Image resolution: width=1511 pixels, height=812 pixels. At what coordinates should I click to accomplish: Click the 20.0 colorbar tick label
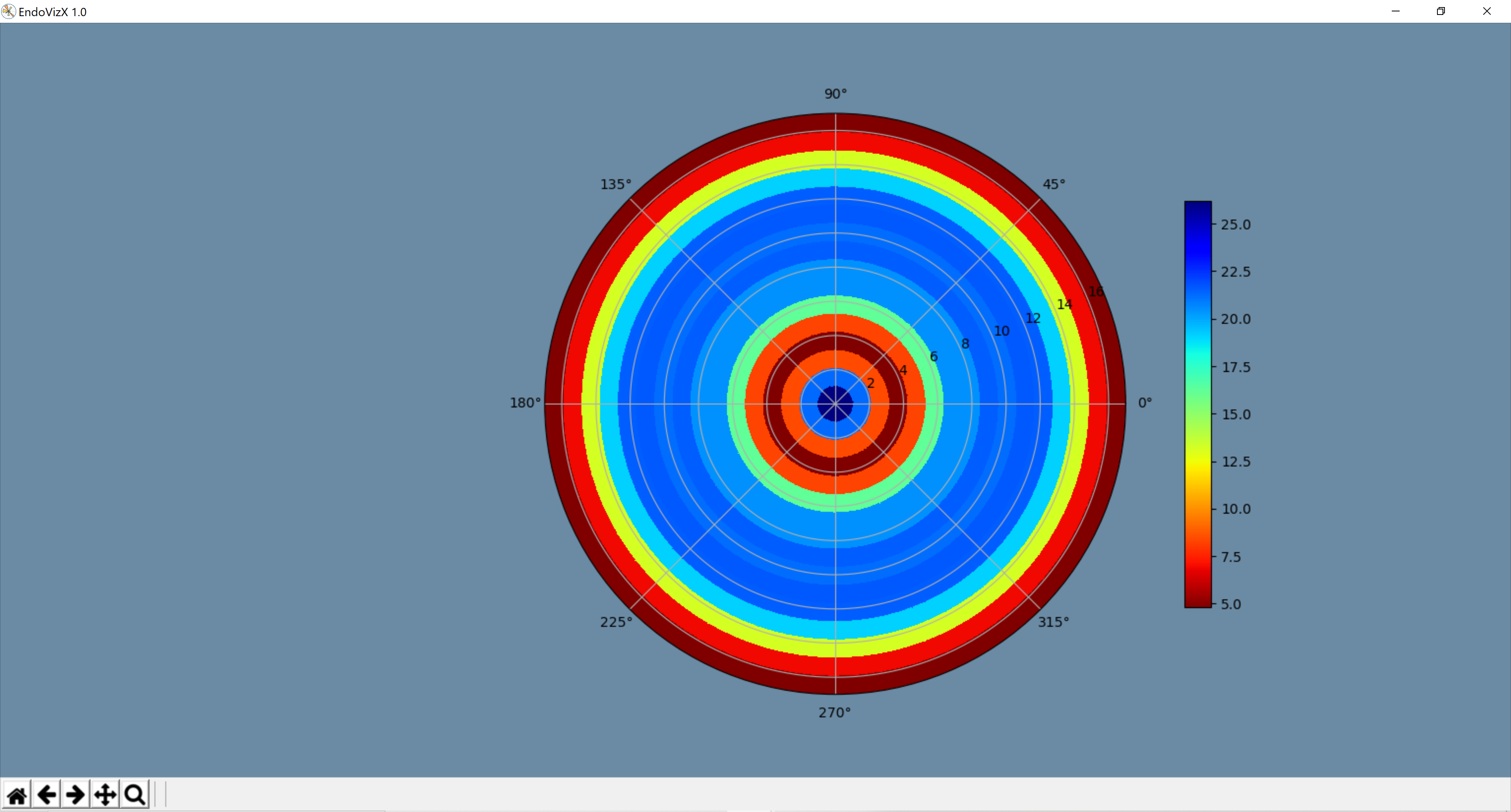click(x=1235, y=319)
